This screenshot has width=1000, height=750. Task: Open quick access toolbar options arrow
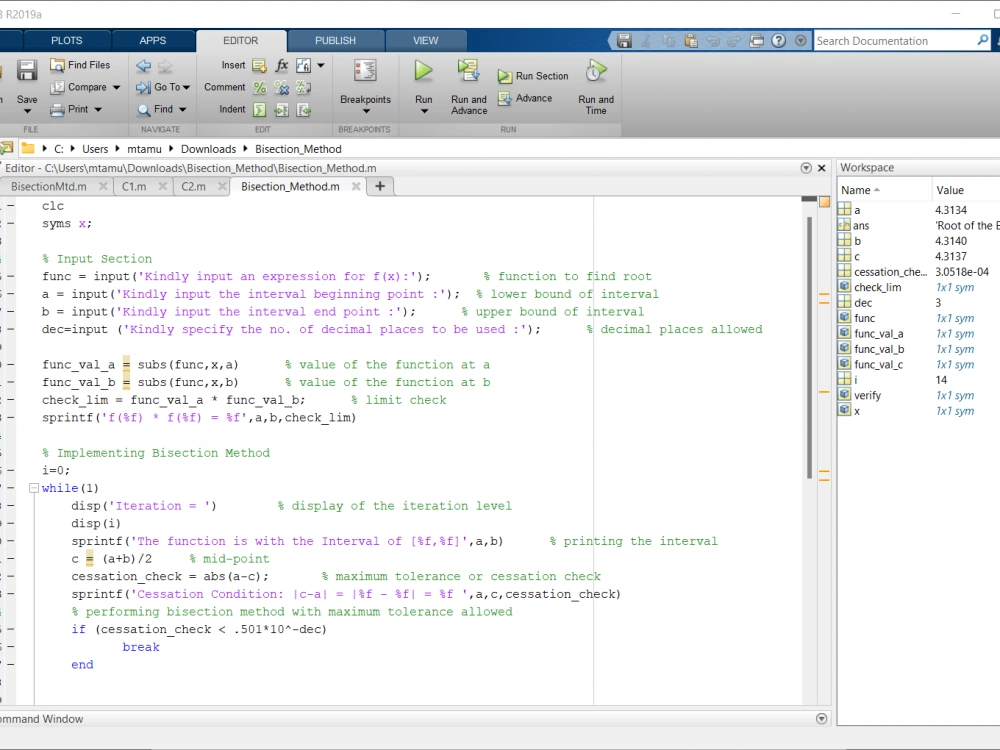click(x=801, y=41)
